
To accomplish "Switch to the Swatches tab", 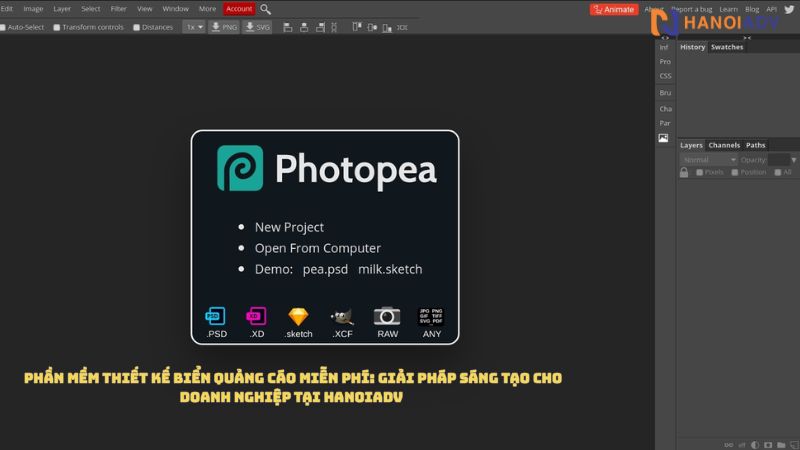I will 727,47.
